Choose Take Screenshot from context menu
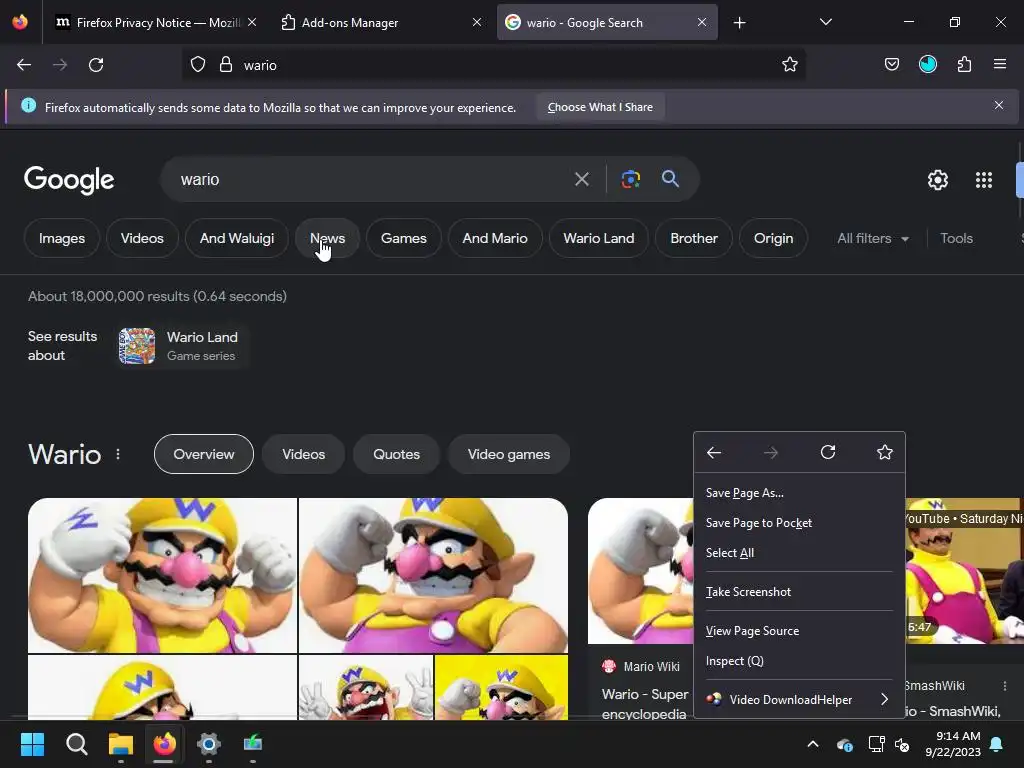Image resolution: width=1024 pixels, height=768 pixels. tap(799, 592)
